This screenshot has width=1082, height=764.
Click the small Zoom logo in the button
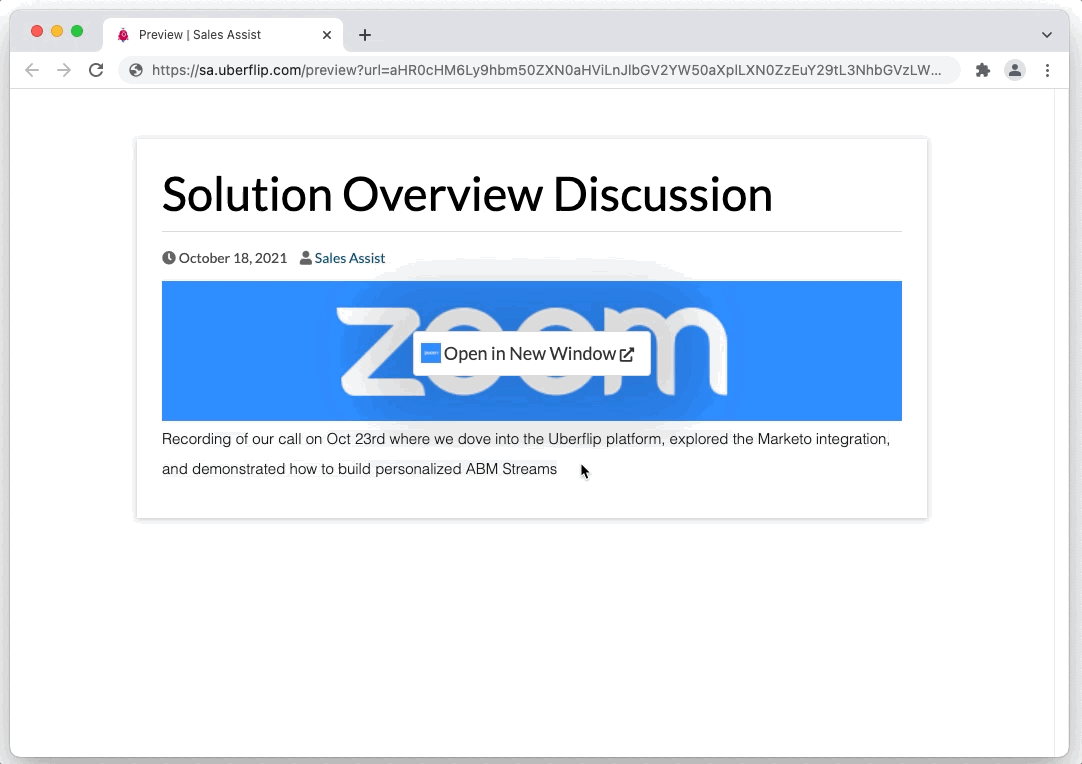(431, 353)
